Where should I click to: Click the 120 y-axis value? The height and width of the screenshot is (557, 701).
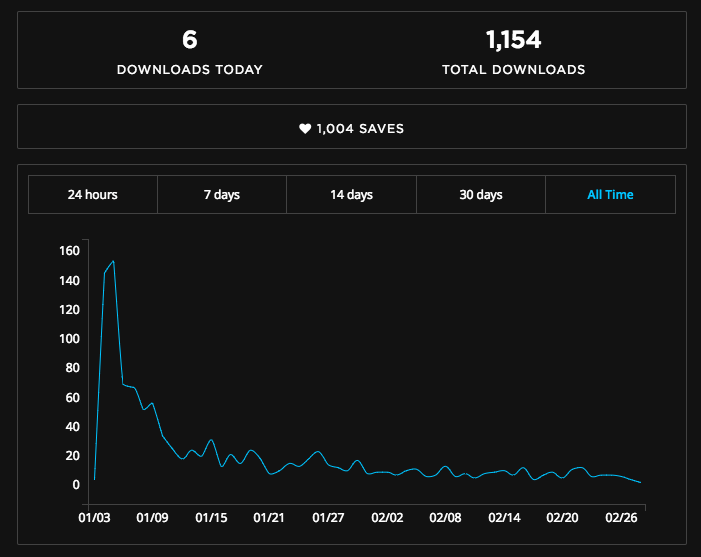69,310
